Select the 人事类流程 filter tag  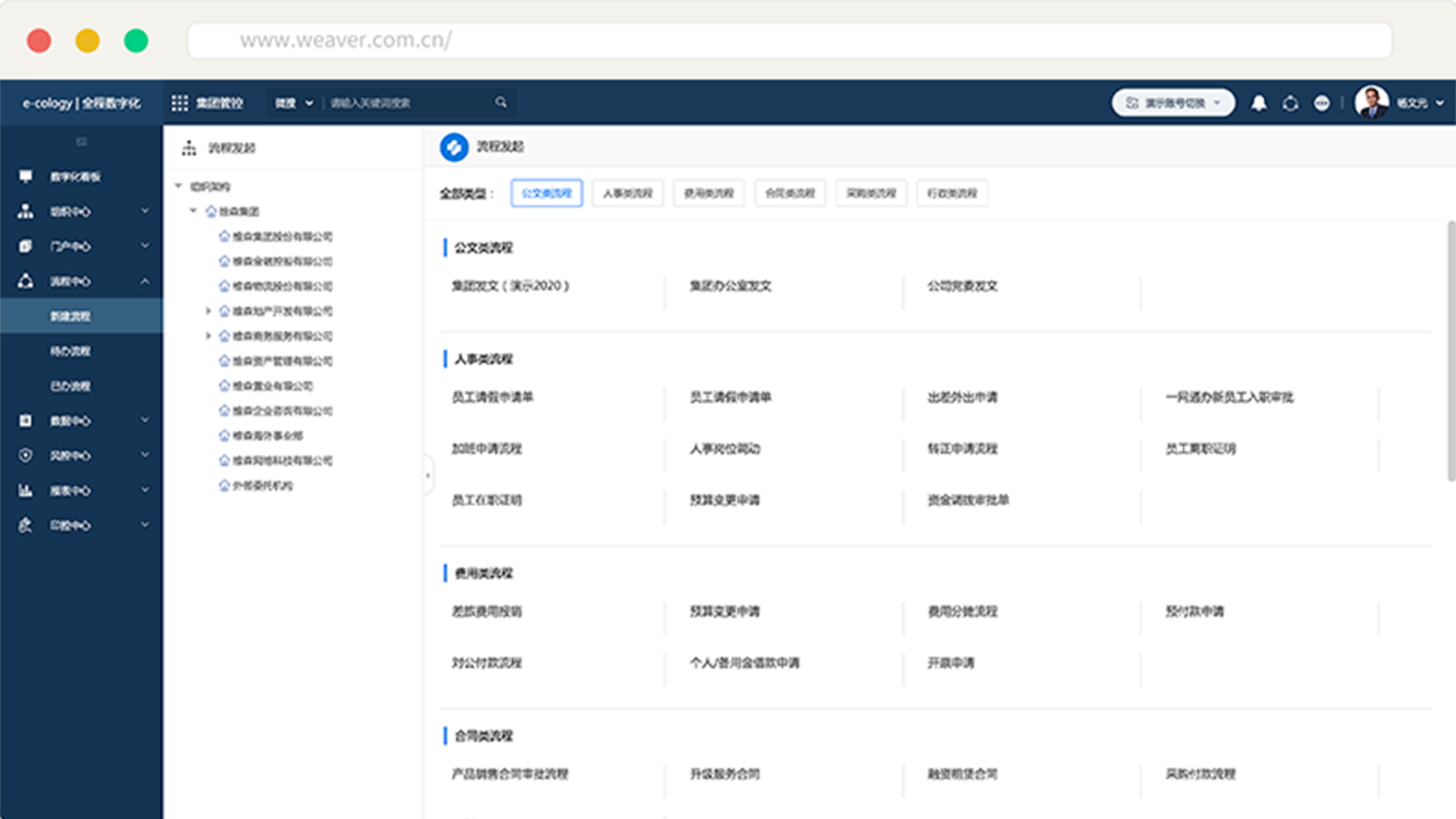tap(627, 193)
